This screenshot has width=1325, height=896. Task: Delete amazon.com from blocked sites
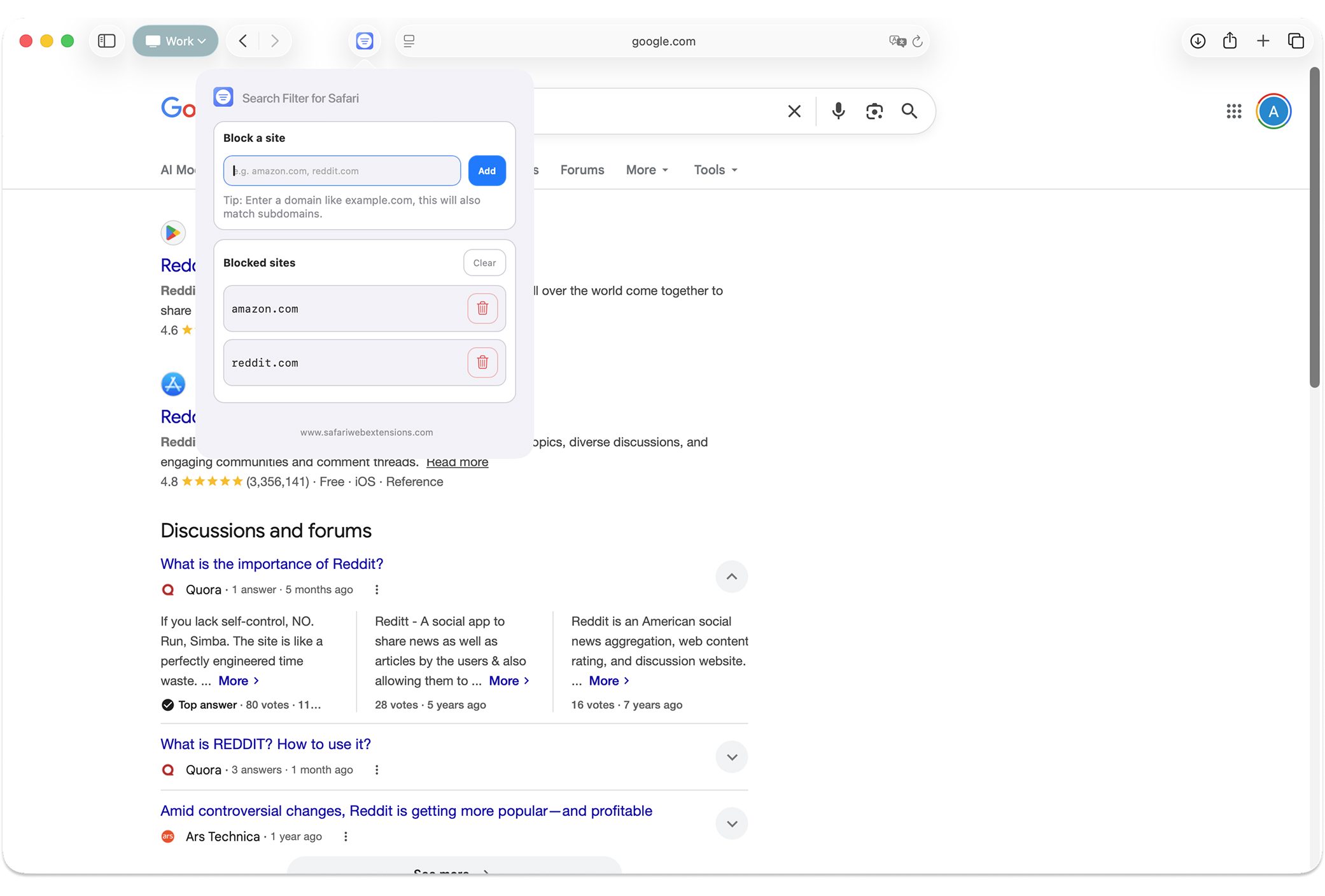tap(482, 309)
